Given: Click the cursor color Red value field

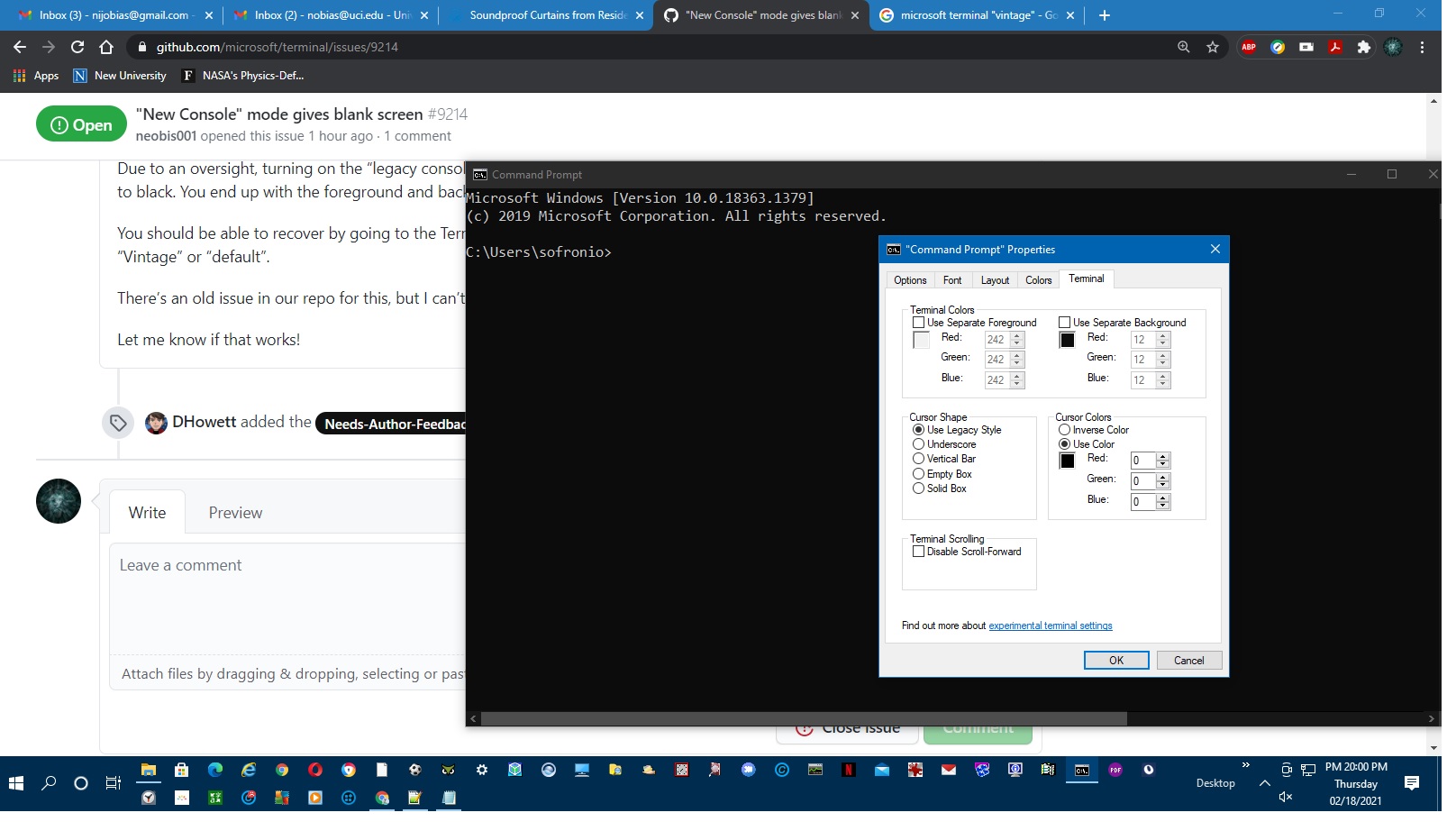Looking at the screenshot, I should pos(1143,461).
